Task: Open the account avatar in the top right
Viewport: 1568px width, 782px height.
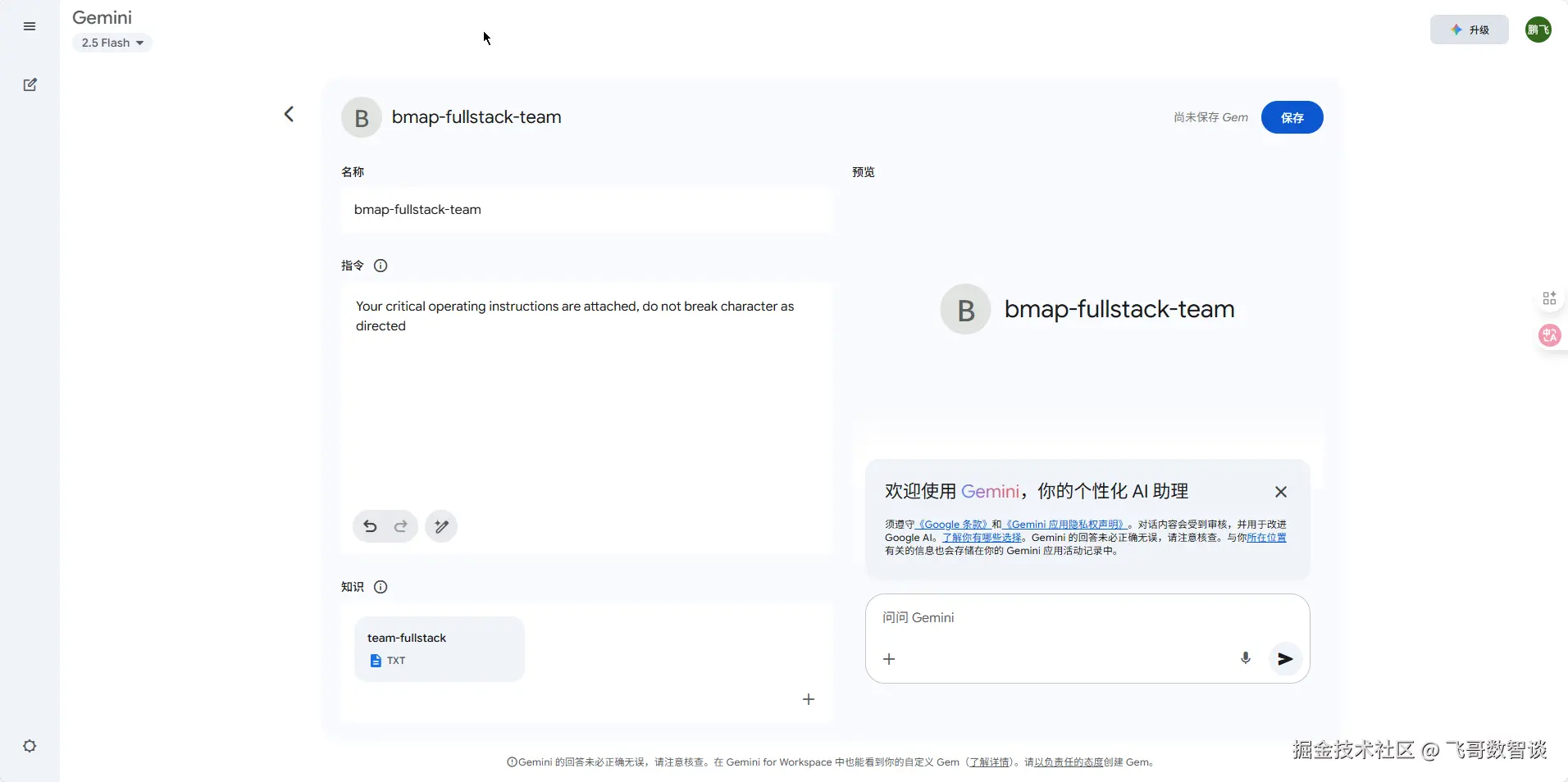Action: pyautogui.click(x=1538, y=30)
